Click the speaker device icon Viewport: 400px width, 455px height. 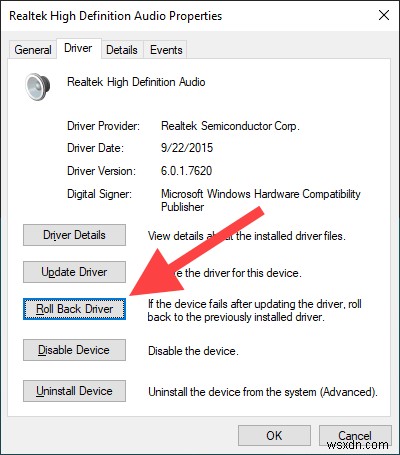click(38, 86)
